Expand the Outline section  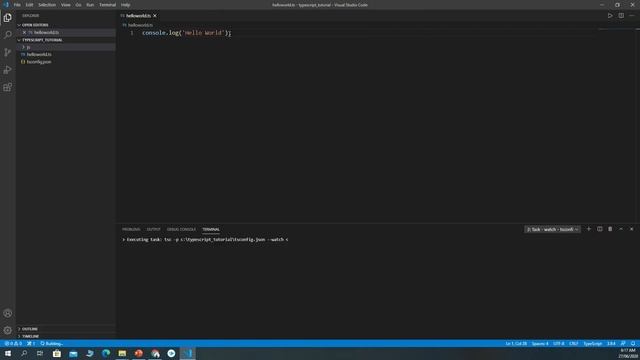pyautogui.click(x=29, y=329)
